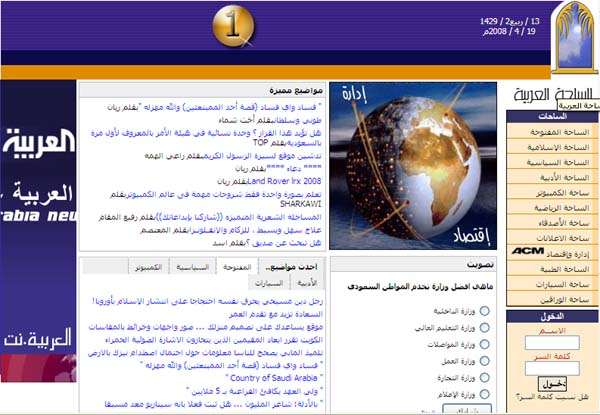Switch to the السياسية tab
The width and height of the screenshot is (600, 415).
tap(192, 267)
